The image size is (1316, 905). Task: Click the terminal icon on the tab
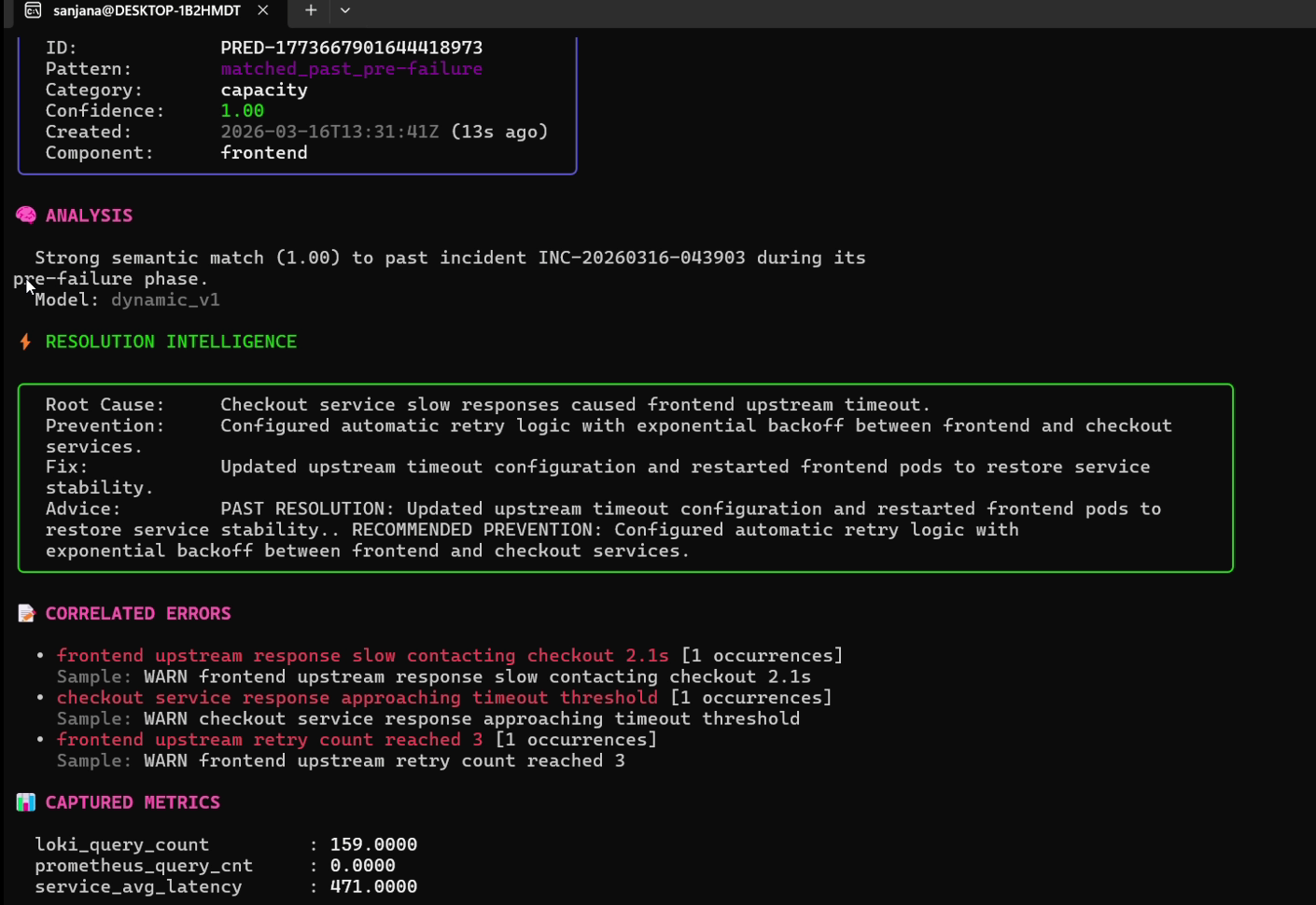33,10
